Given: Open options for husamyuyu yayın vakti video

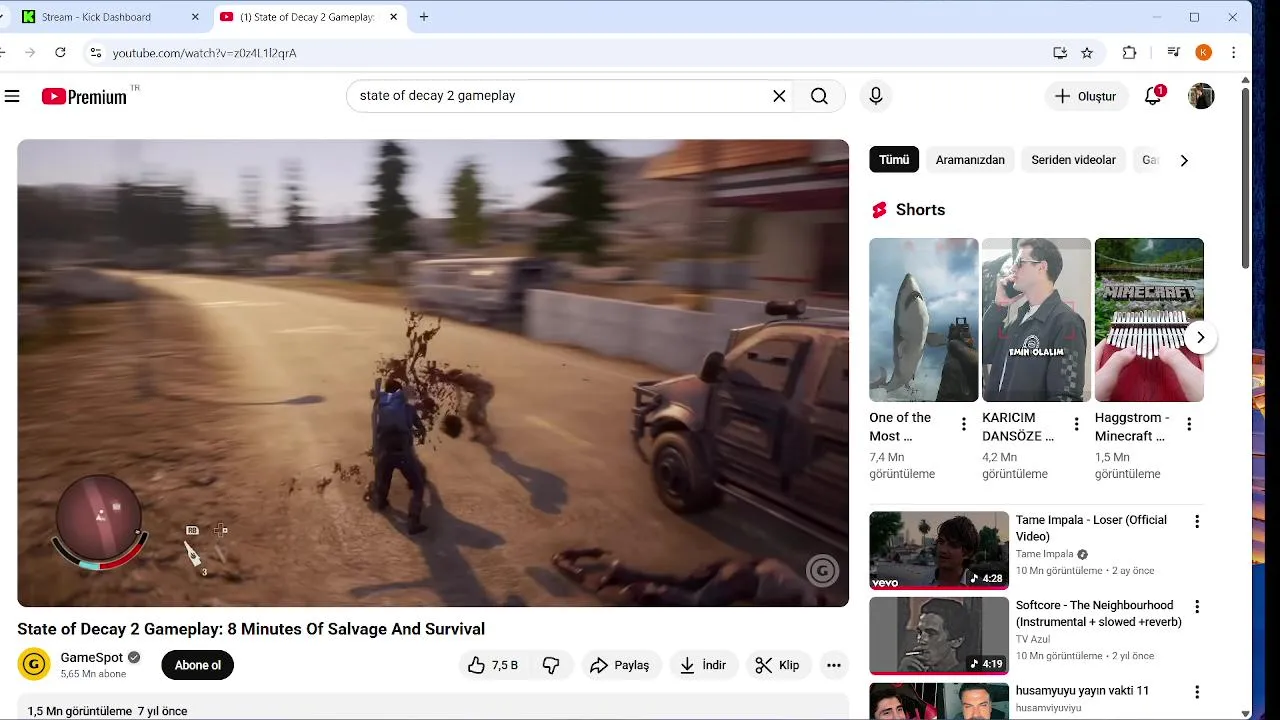Looking at the screenshot, I should [x=1196, y=692].
